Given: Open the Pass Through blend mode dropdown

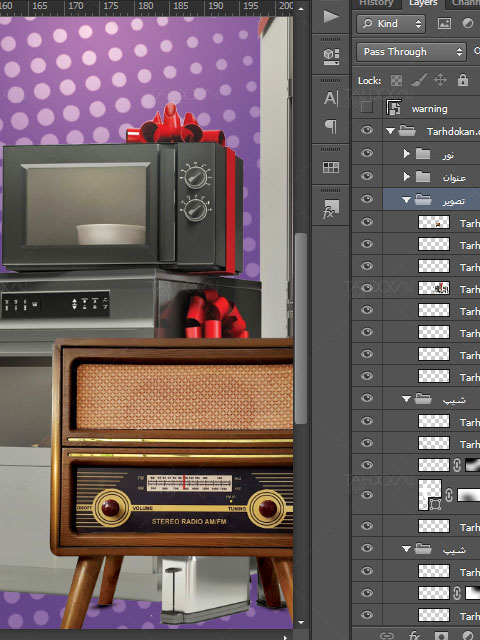Looking at the screenshot, I should pyautogui.click(x=411, y=52).
